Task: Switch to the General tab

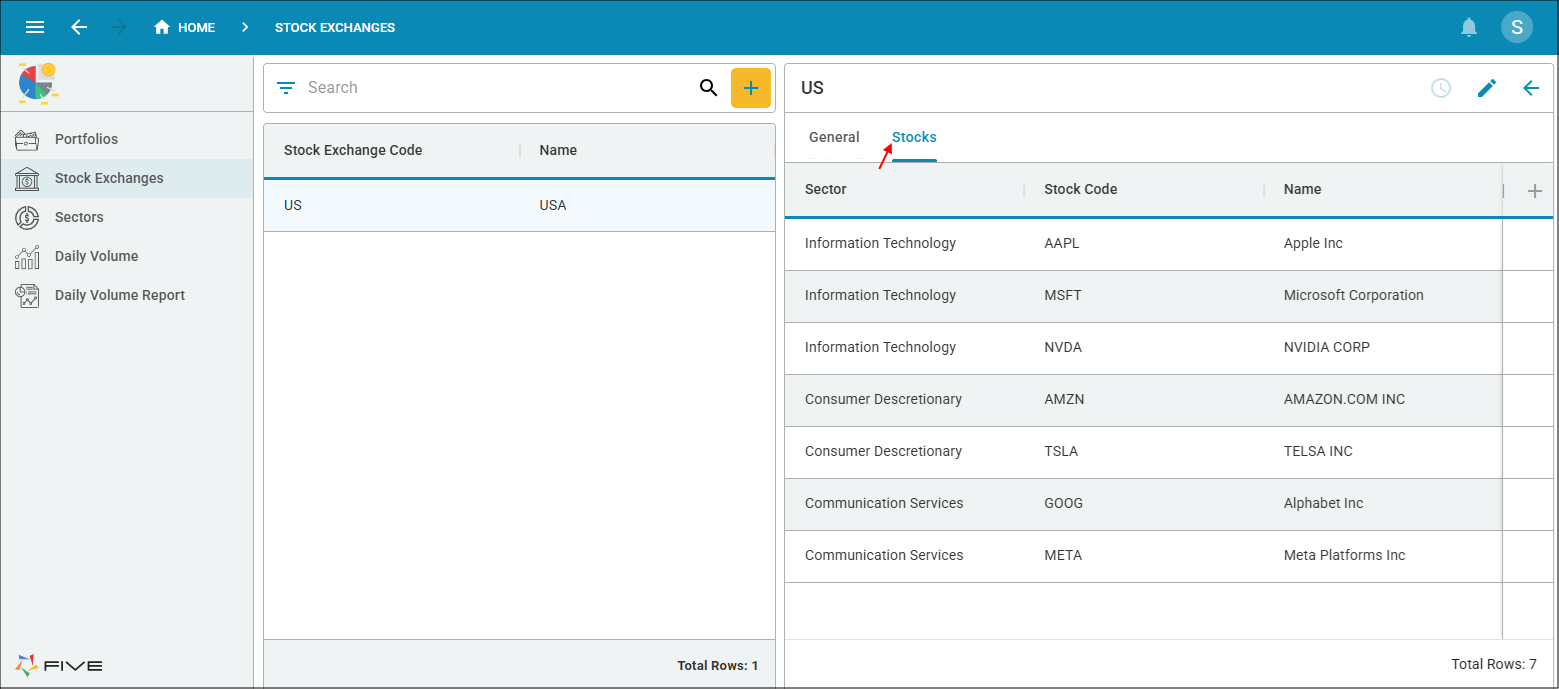Action: pyautogui.click(x=834, y=137)
